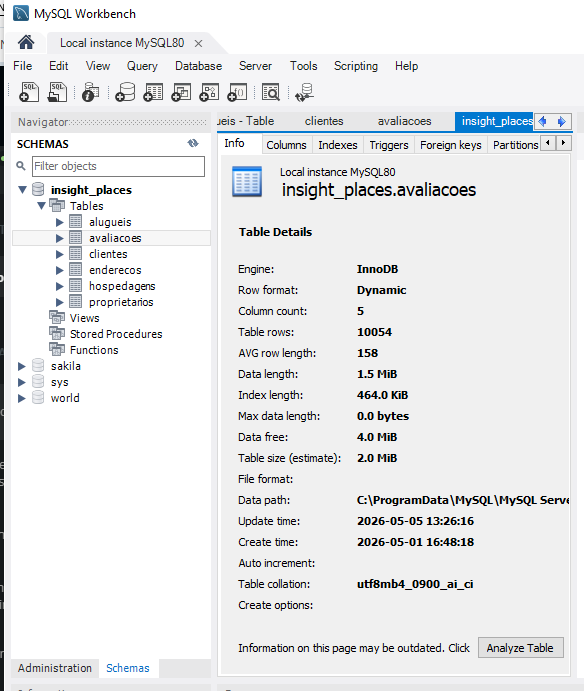
Task: Click the create new view icon
Action: pyautogui.click(x=181, y=92)
